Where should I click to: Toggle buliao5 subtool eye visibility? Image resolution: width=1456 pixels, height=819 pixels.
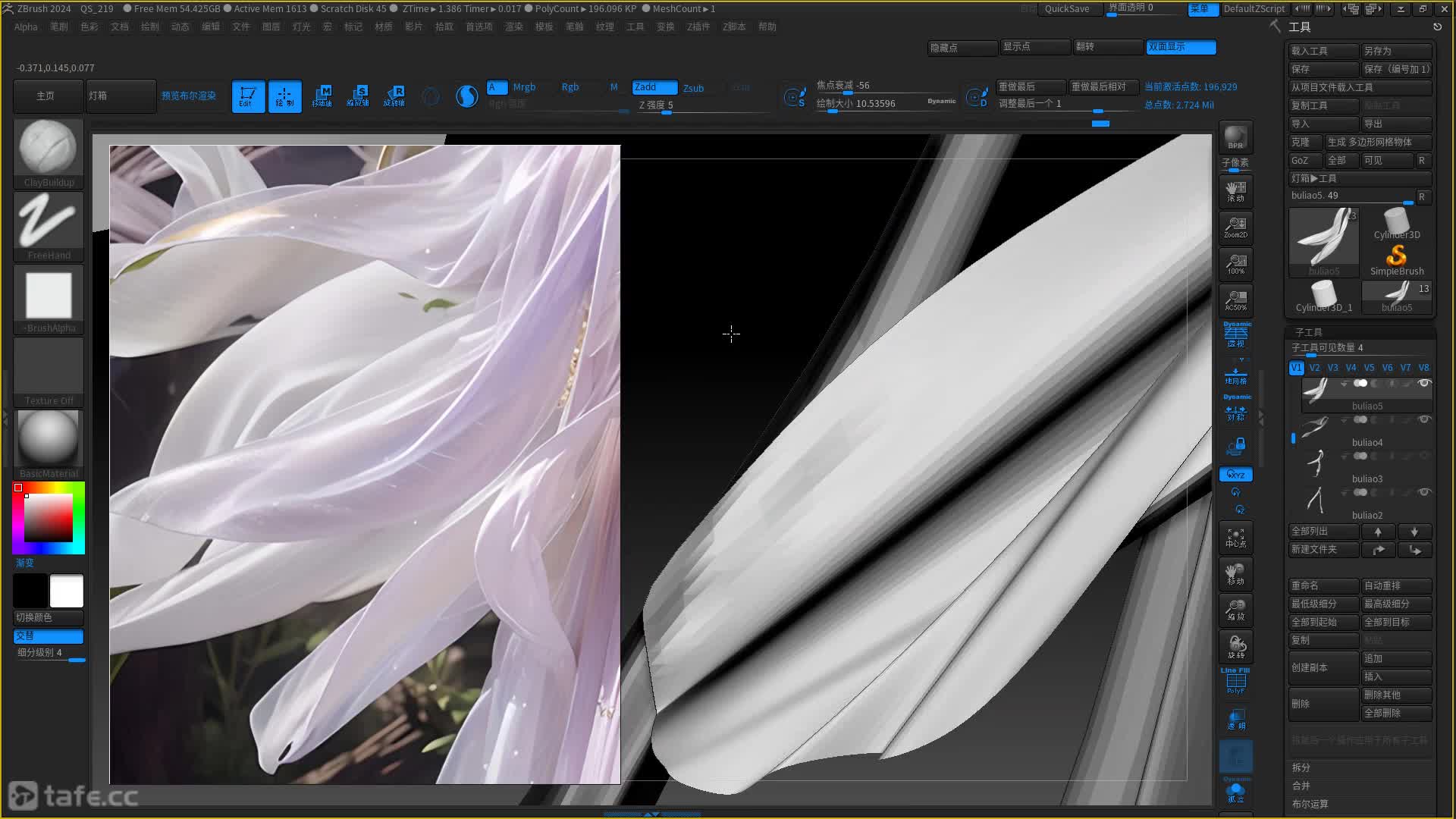click(1423, 383)
